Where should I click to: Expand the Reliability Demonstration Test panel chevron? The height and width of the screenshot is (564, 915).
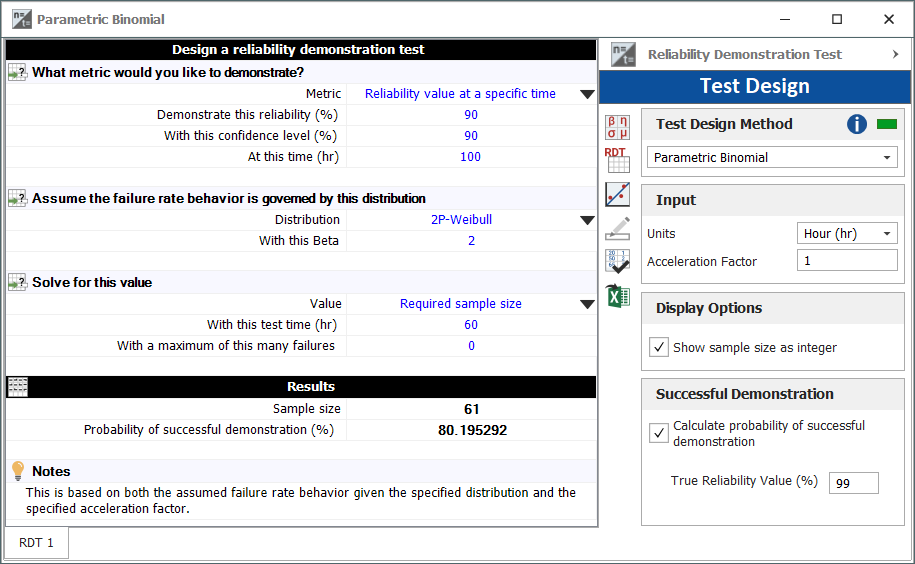(895, 55)
